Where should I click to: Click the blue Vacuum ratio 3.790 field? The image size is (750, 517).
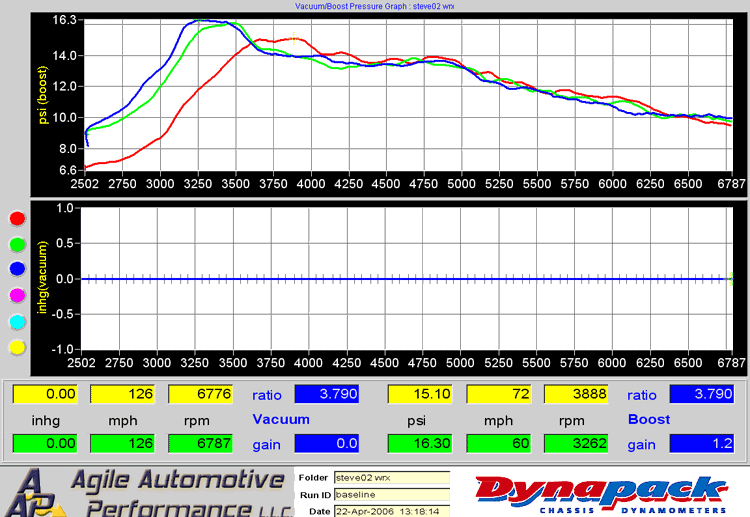(x=327, y=394)
